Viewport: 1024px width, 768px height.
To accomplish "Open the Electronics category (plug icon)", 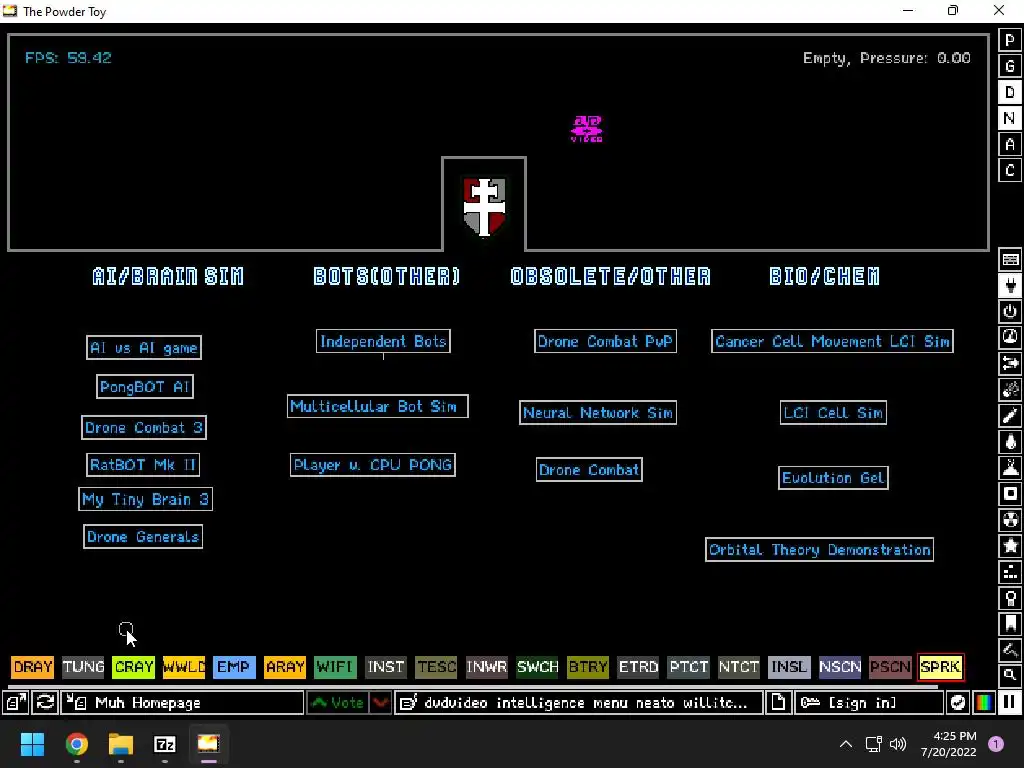I will [x=1010, y=285].
